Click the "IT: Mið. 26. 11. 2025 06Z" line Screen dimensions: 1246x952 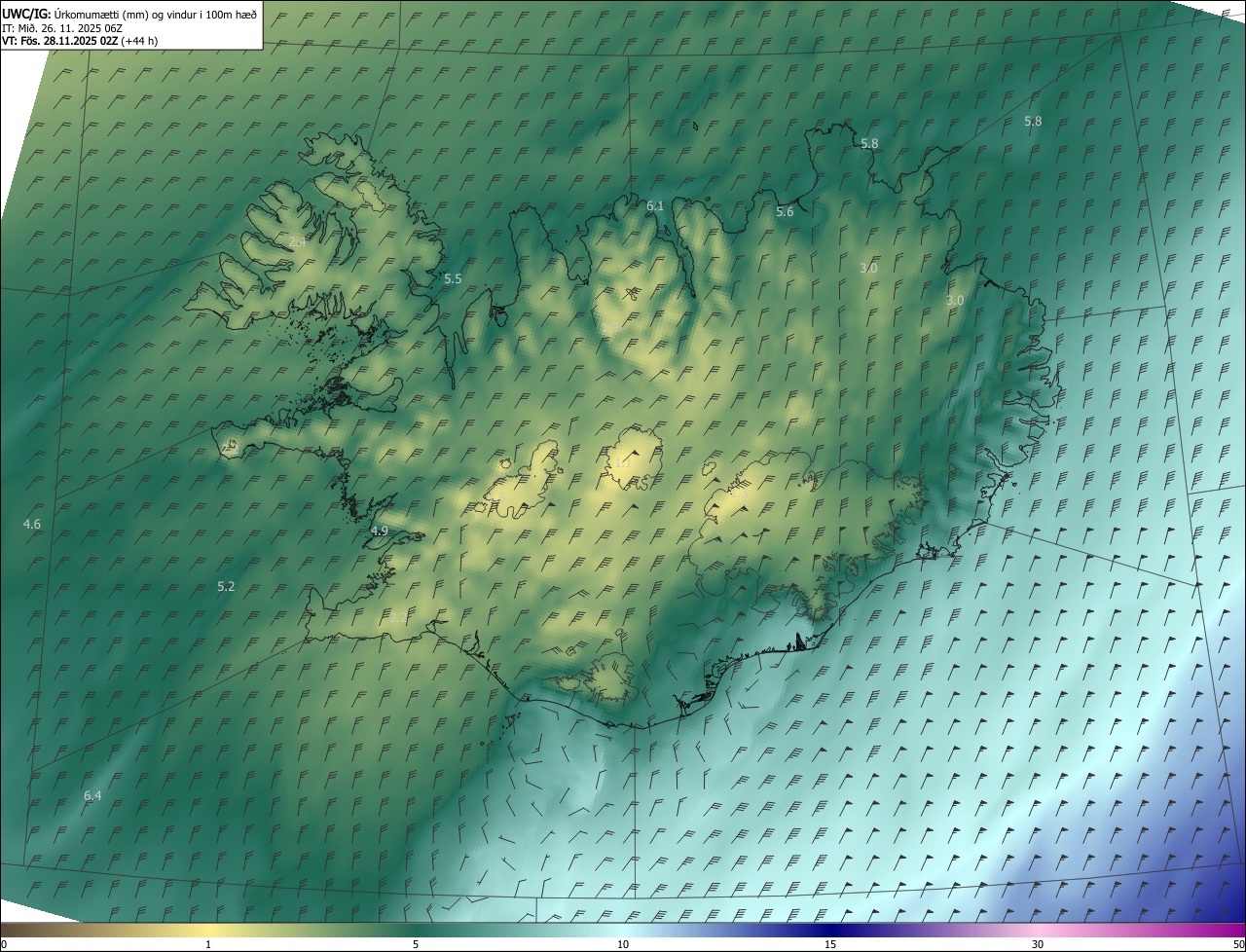pyautogui.click(x=61, y=27)
